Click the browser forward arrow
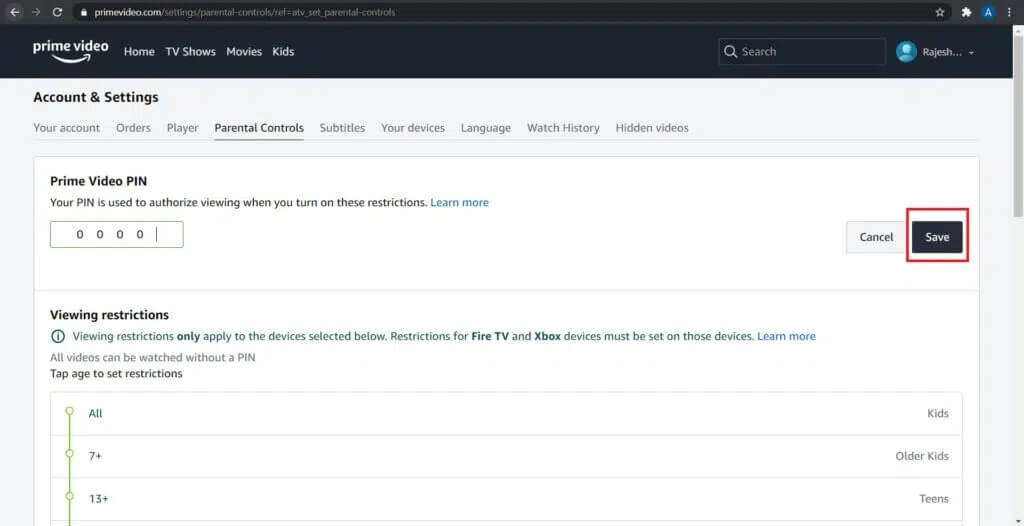The height and width of the screenshot is (526, 1024). [35, 12]
